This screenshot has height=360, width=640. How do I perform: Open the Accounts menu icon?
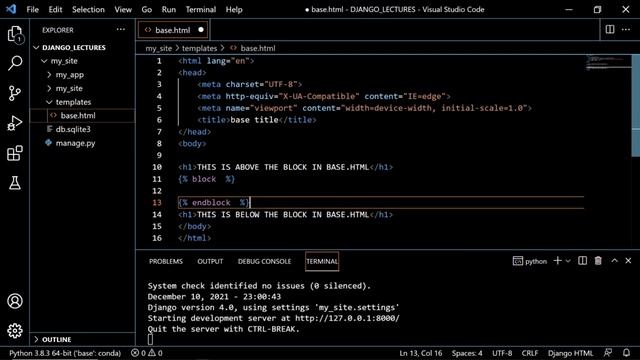click(15, 301)
